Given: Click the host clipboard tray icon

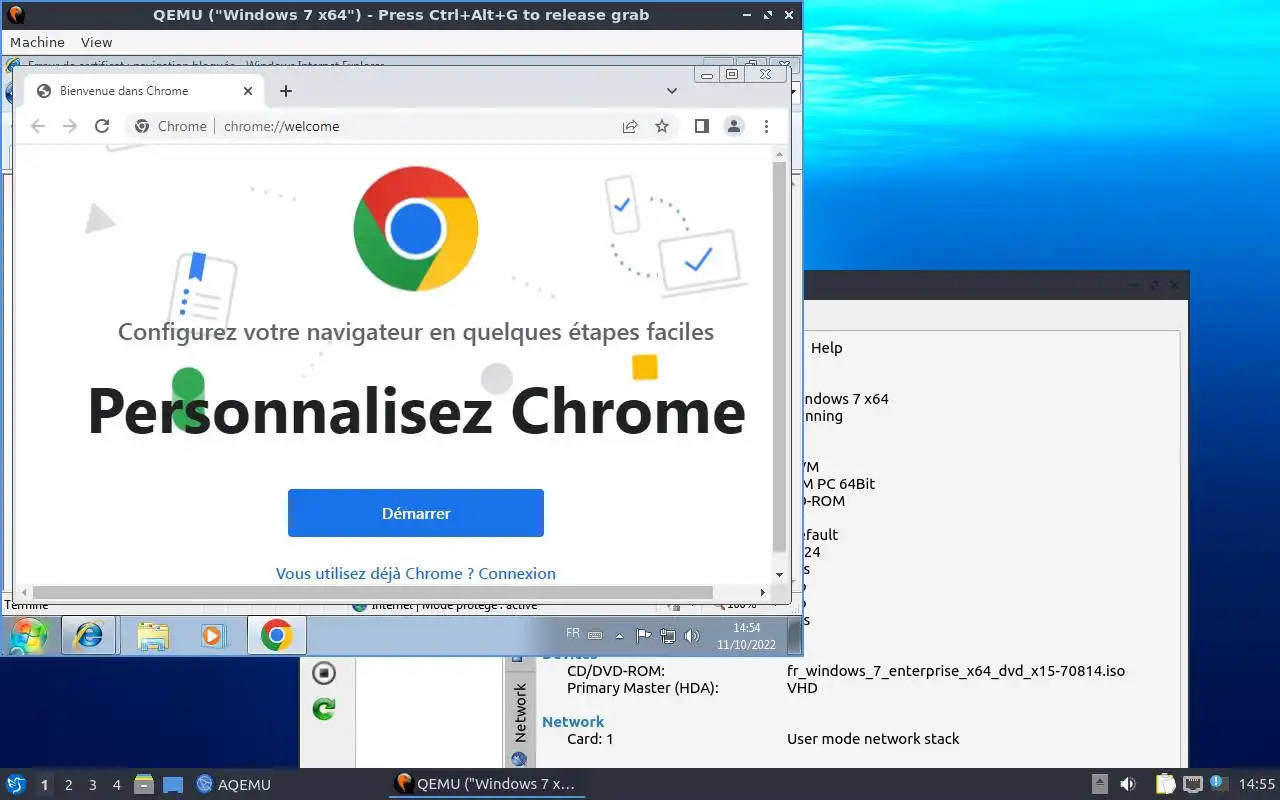Looking at the screenshot, I should pos(1166,784).
